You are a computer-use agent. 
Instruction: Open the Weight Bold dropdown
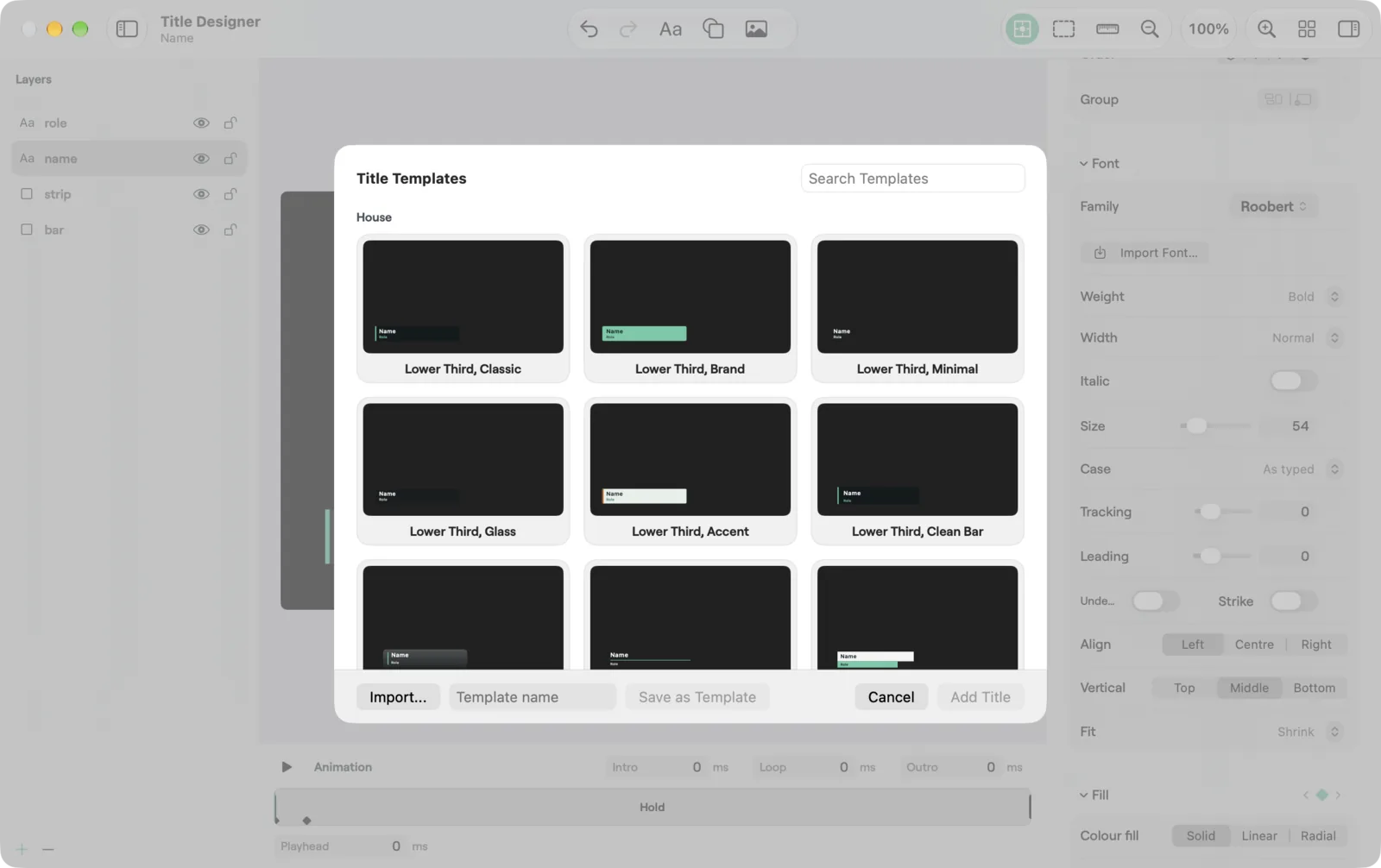pos(1314,296)
